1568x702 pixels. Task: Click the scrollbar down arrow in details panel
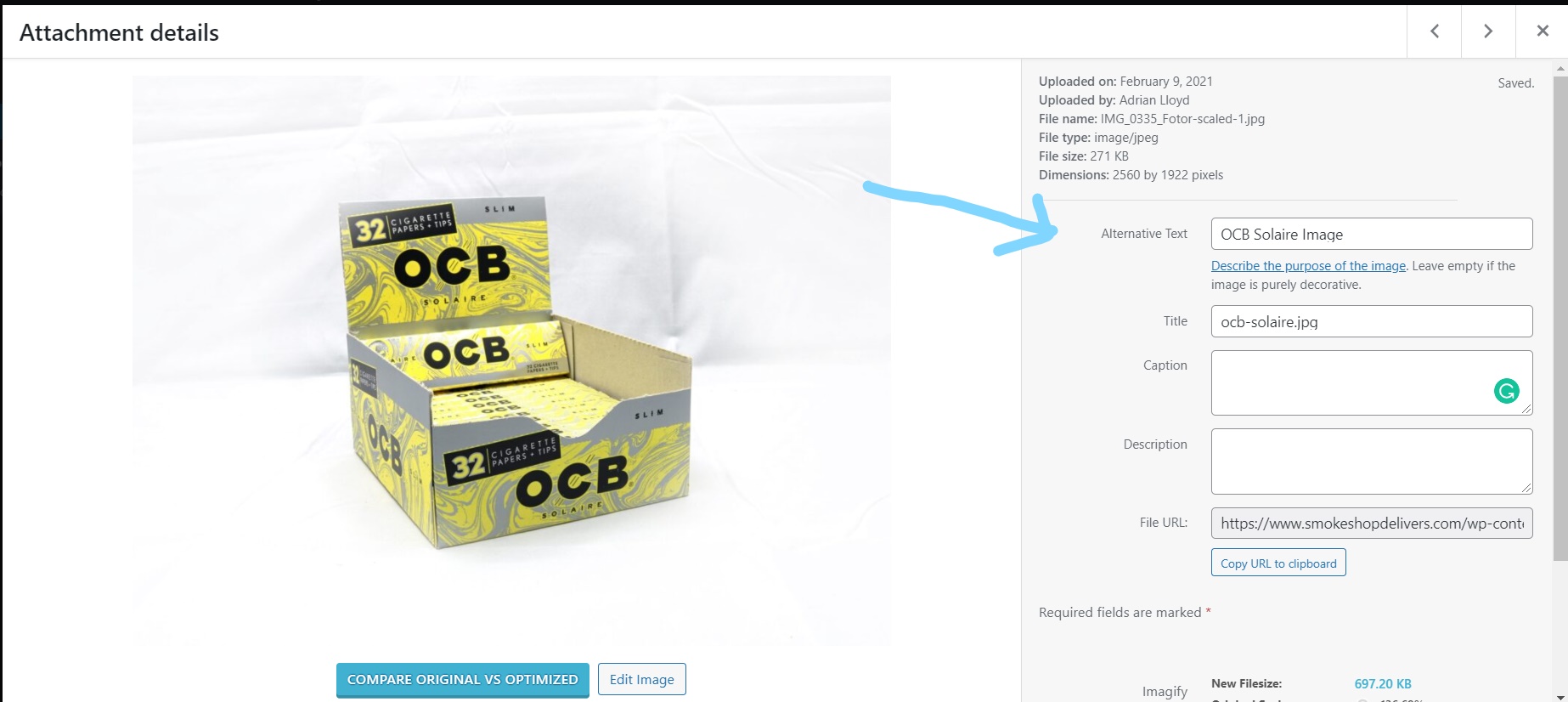tap(1560, 696)
